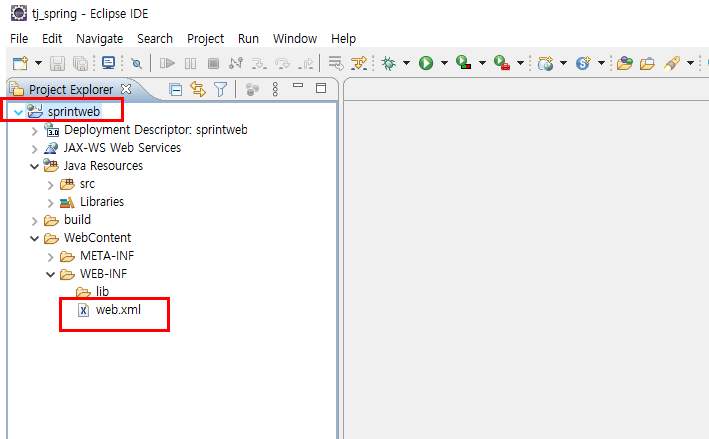Open the Run menu
The width and height of the screenshot is (709, 439).
(x=248, y=39)
